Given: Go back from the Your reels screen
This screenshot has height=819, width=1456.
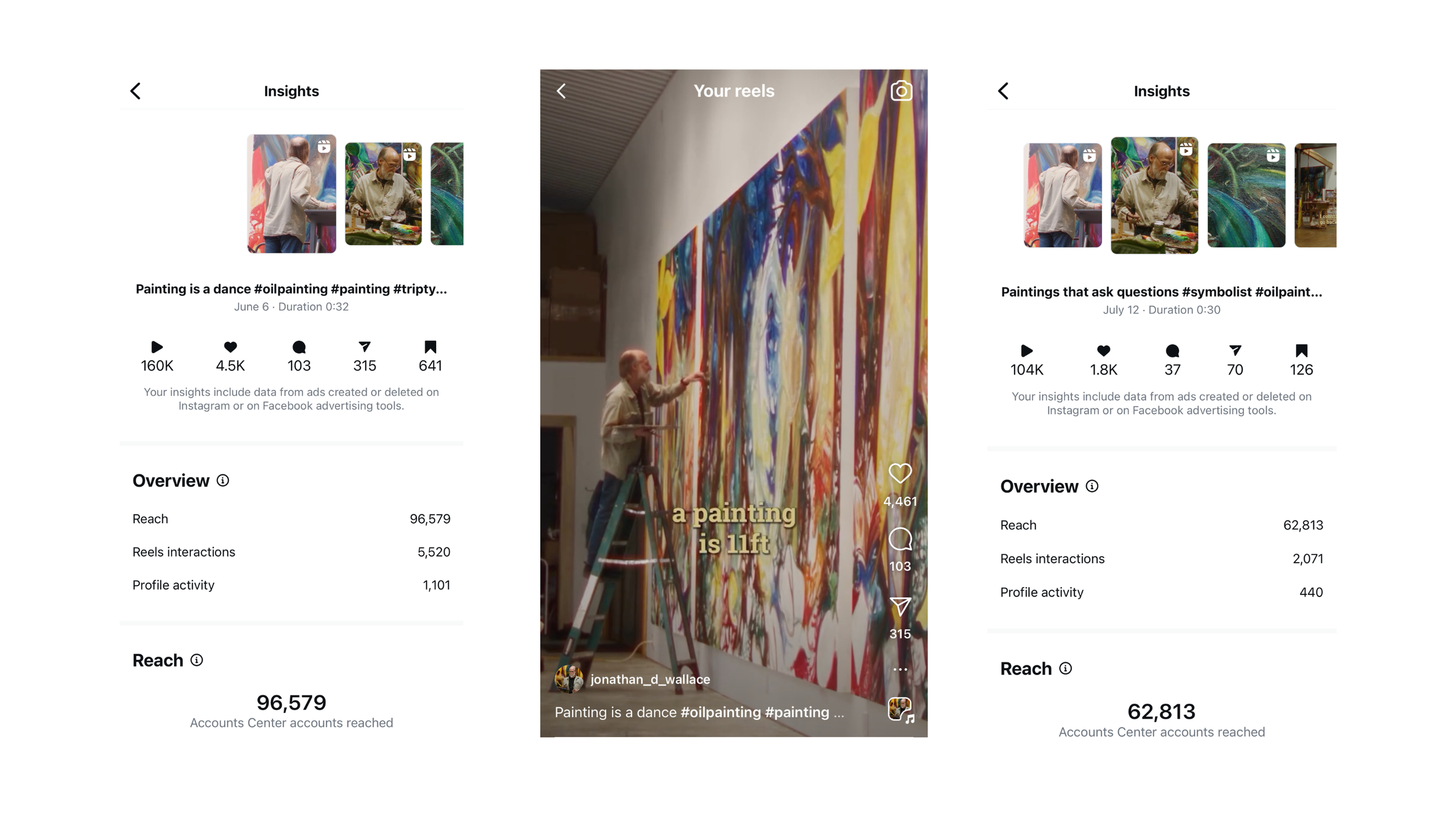Looking at the screenshot, I should 561,91.
